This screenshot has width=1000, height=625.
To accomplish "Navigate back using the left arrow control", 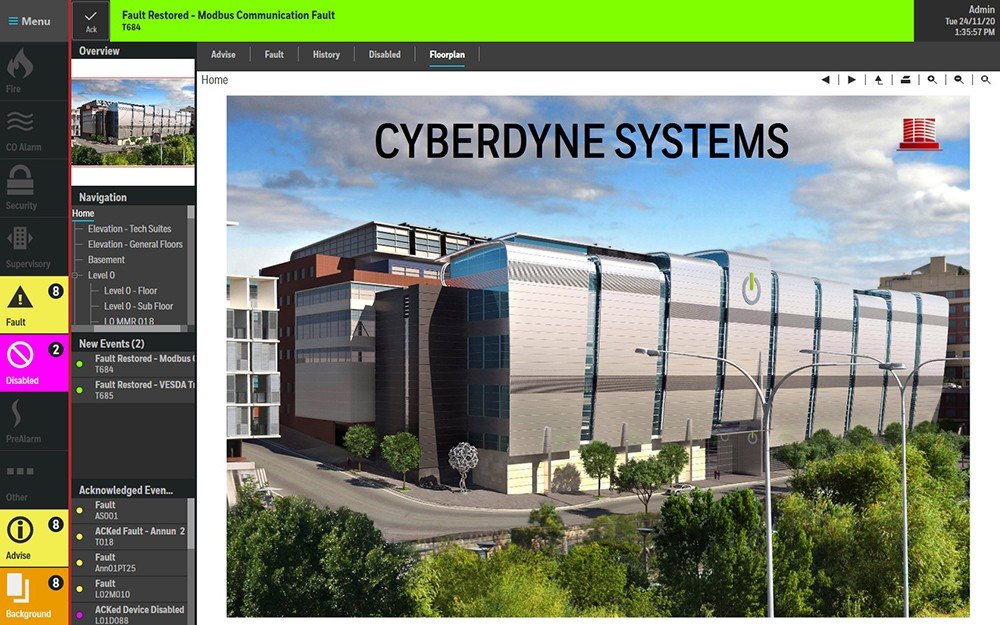I will pos(824,79).
